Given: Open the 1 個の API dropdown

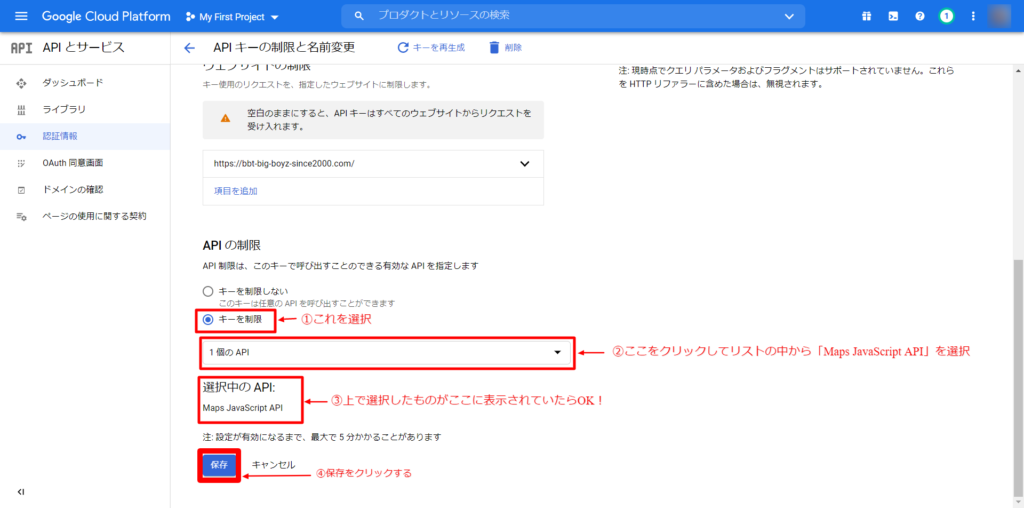Looking at the screenshot, I should pos(387,353).
